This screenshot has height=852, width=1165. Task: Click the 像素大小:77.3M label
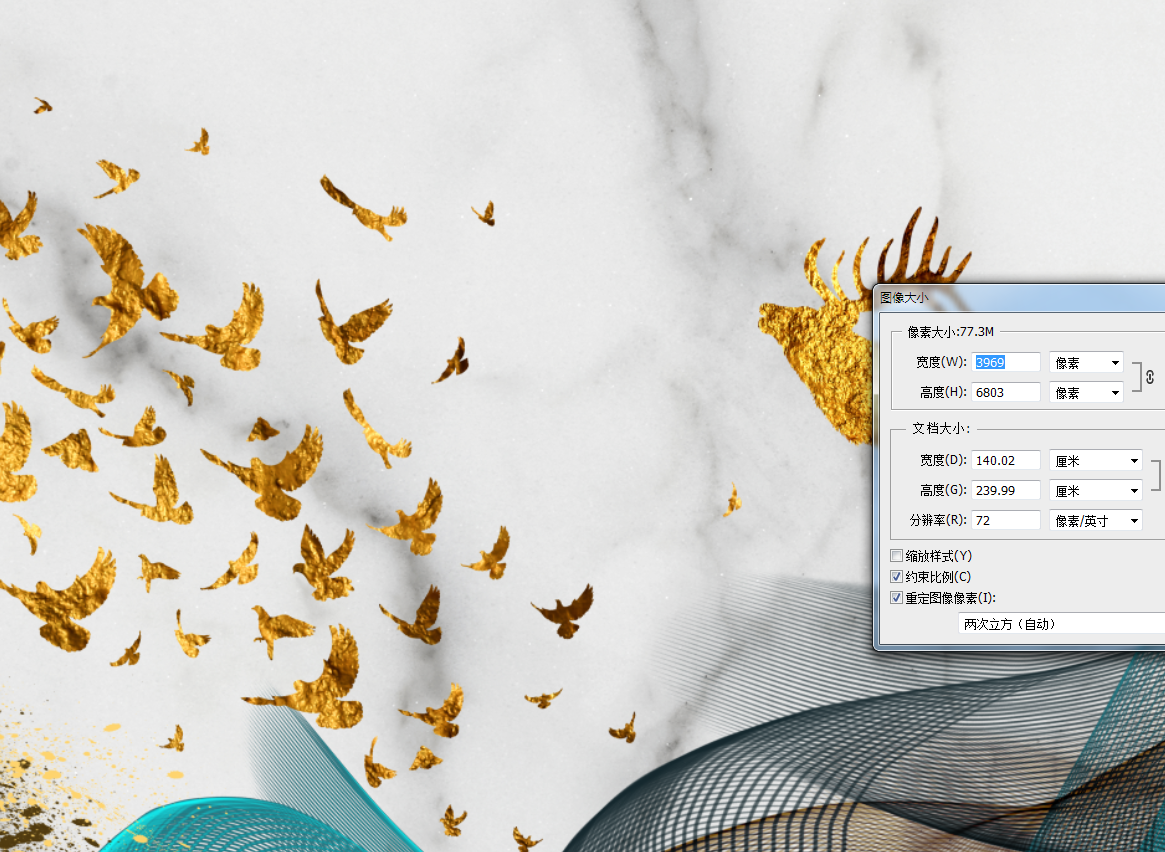(x=950, y=332)
